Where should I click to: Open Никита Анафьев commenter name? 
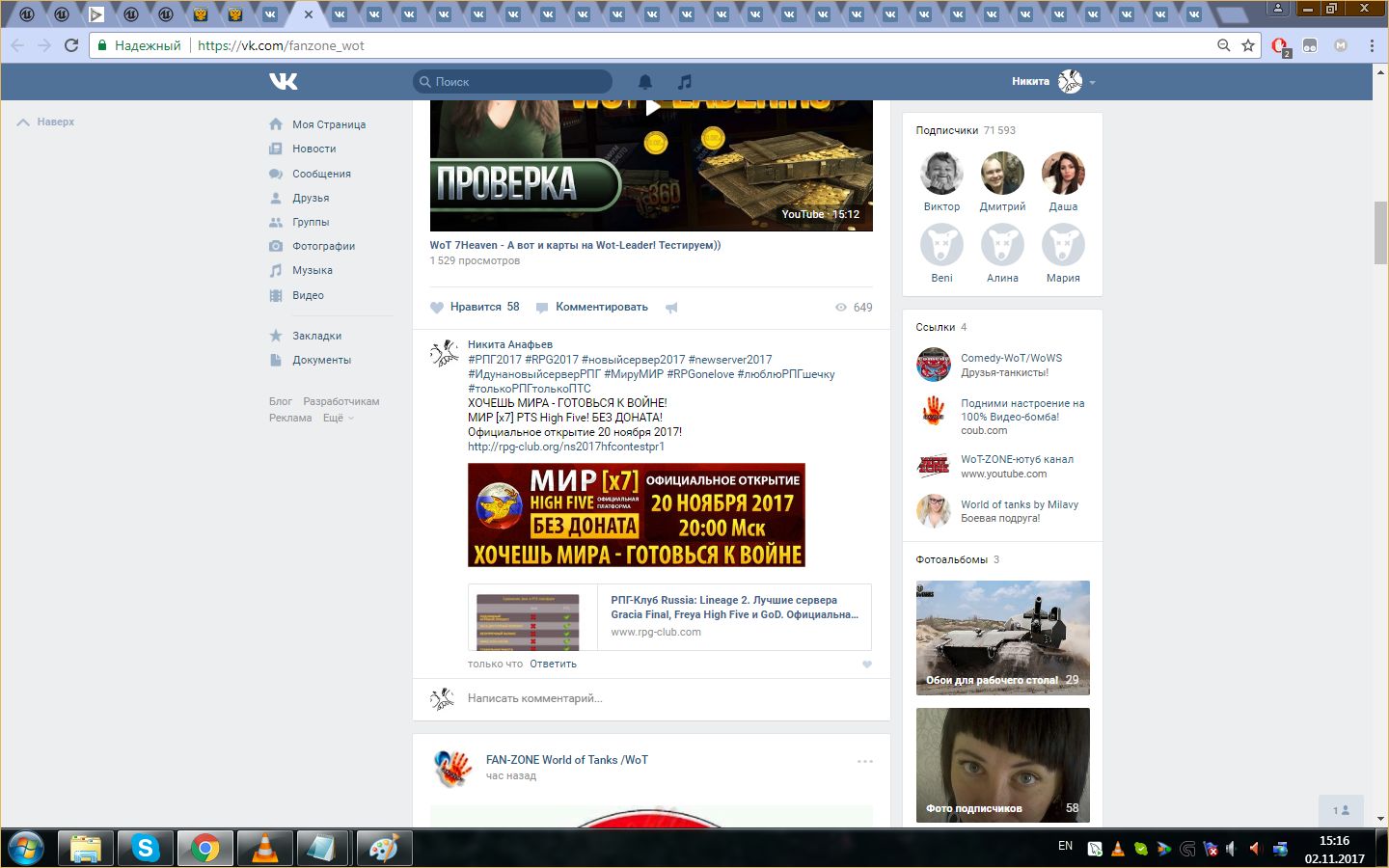pos(510,344)
